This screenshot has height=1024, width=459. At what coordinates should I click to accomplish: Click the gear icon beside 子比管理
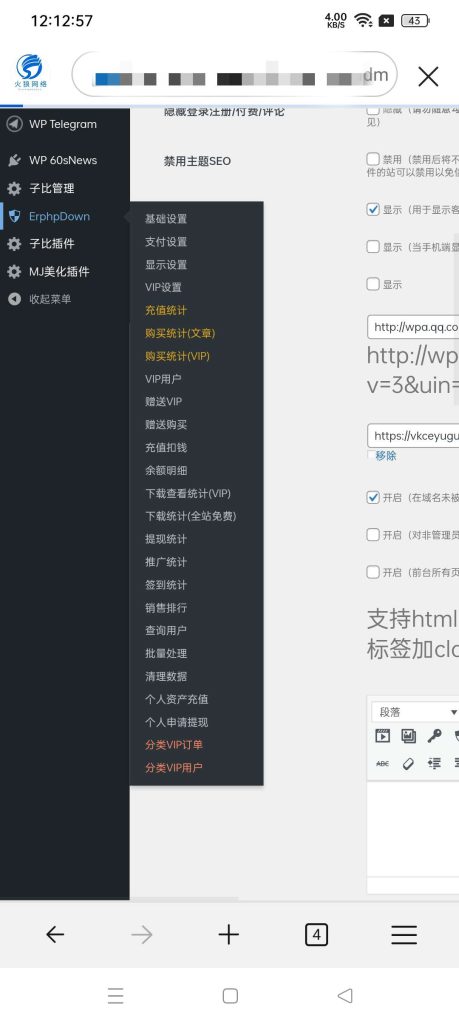click(14, 189)
